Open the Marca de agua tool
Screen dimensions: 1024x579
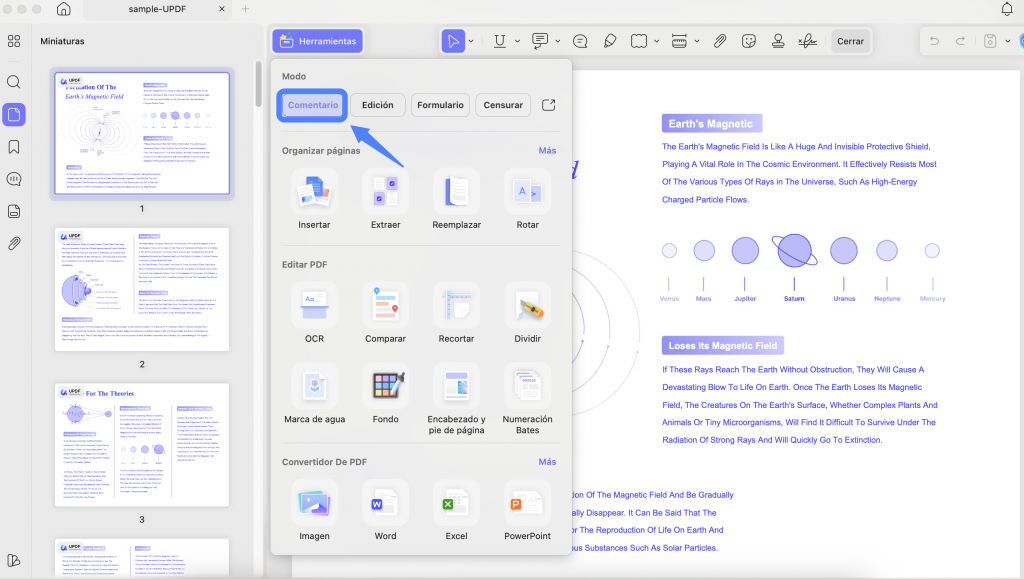click(x=314, y=386)
